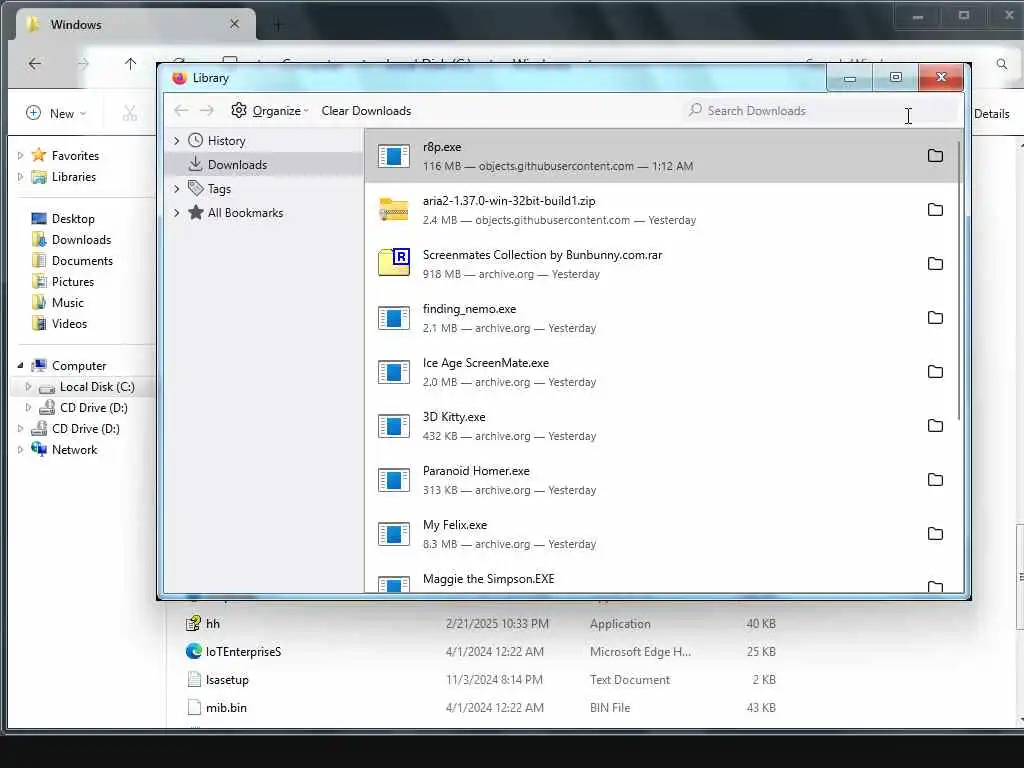Viewport: 1024px width, 768px height.
Task: Click Details button in Explorer
Action: tap(991, 114)
